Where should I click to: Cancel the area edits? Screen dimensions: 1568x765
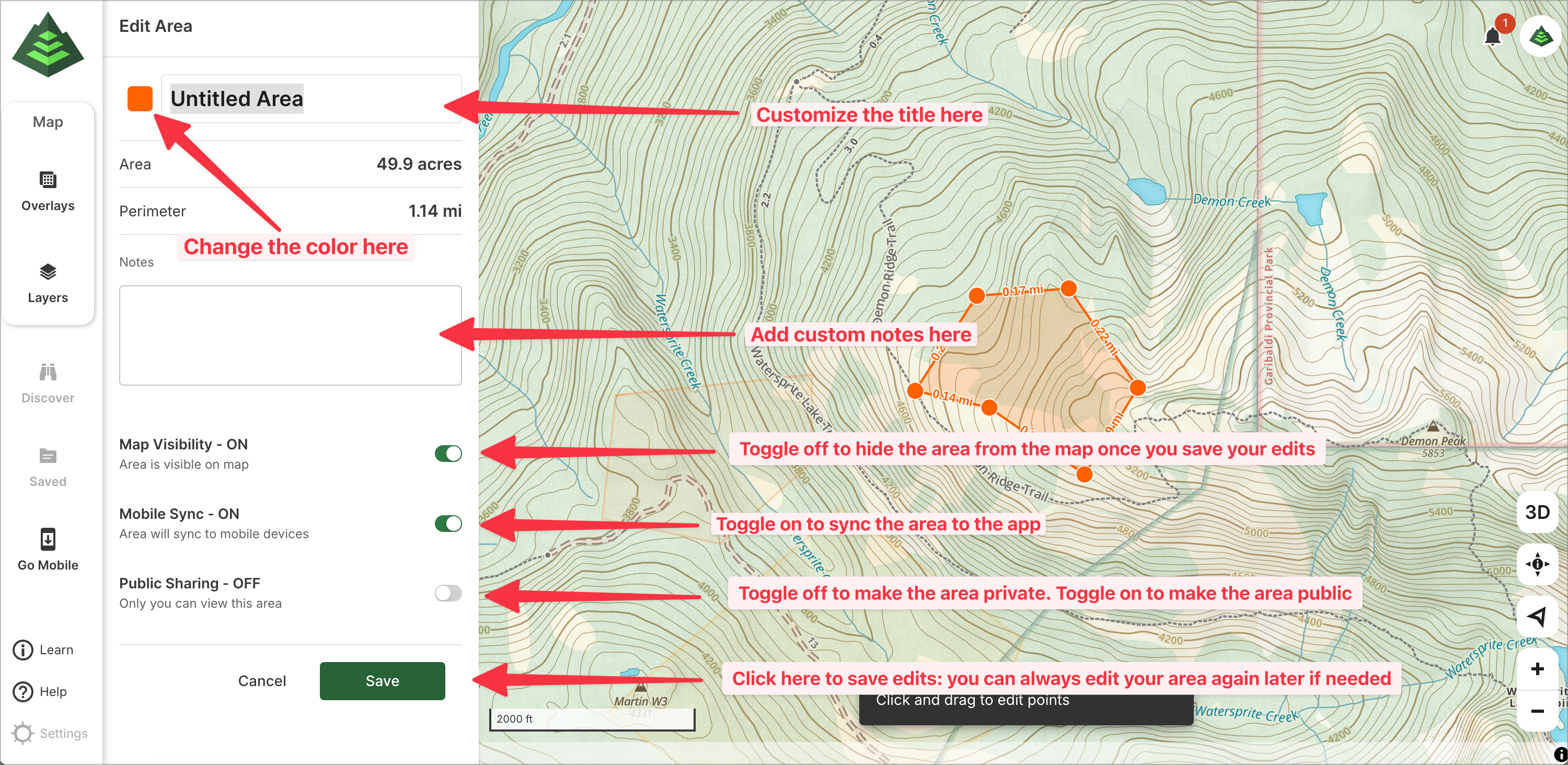click(x=262, y=681)
